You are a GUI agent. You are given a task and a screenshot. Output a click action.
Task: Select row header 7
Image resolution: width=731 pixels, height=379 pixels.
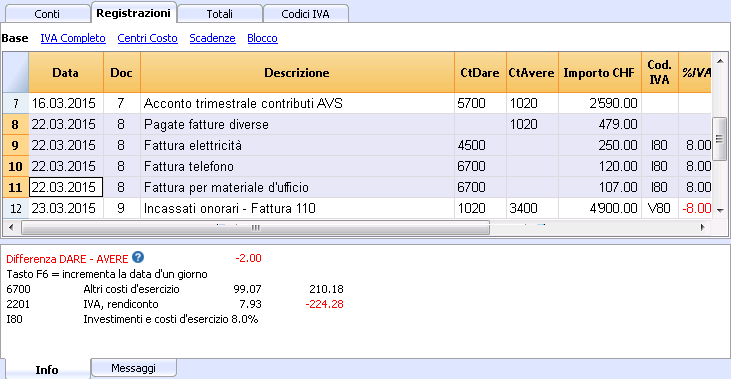(x=16, y=103)
